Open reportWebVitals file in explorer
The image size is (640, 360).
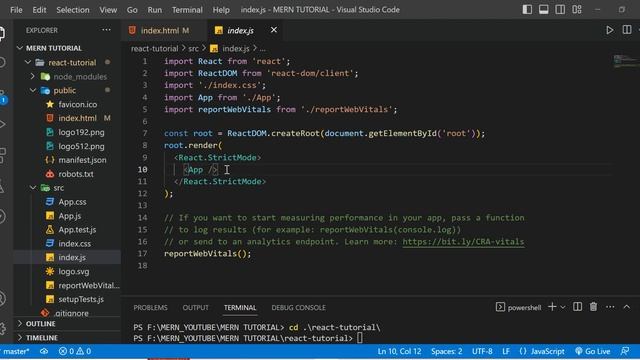coord(82,285)
